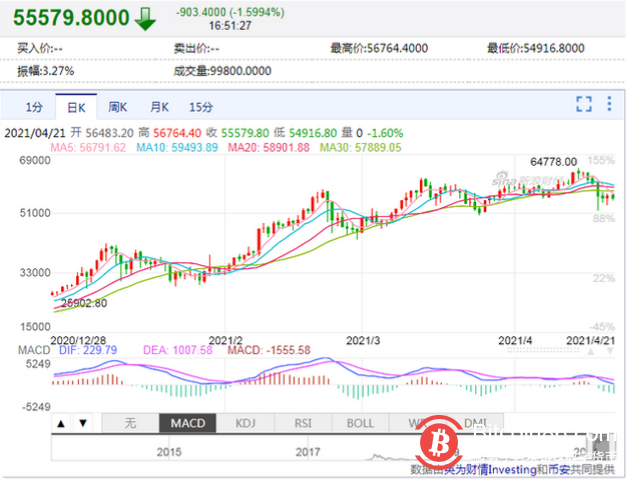Click the MA30: 57889.05 legend value

click(x=361, y=148)
